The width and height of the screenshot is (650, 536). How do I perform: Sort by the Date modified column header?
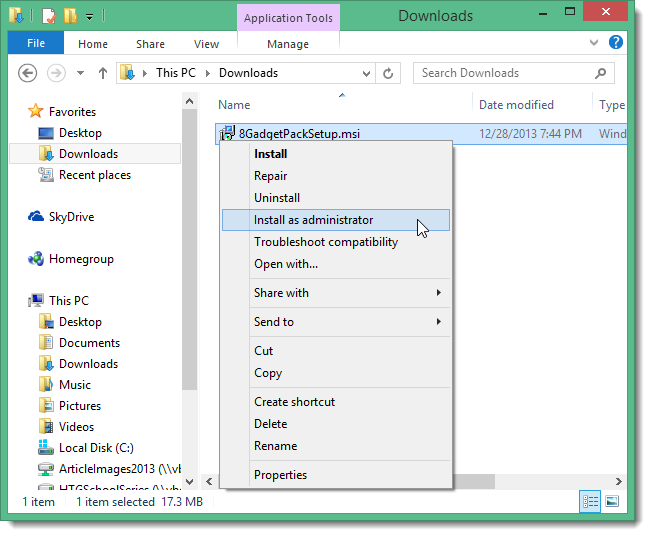point(516,105)
